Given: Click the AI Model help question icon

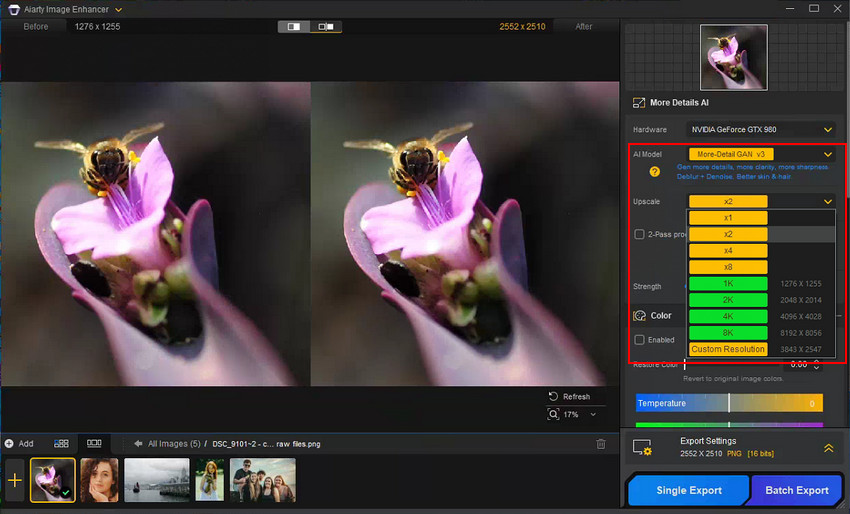Looking at the screenshot, I should pos(655,172).
